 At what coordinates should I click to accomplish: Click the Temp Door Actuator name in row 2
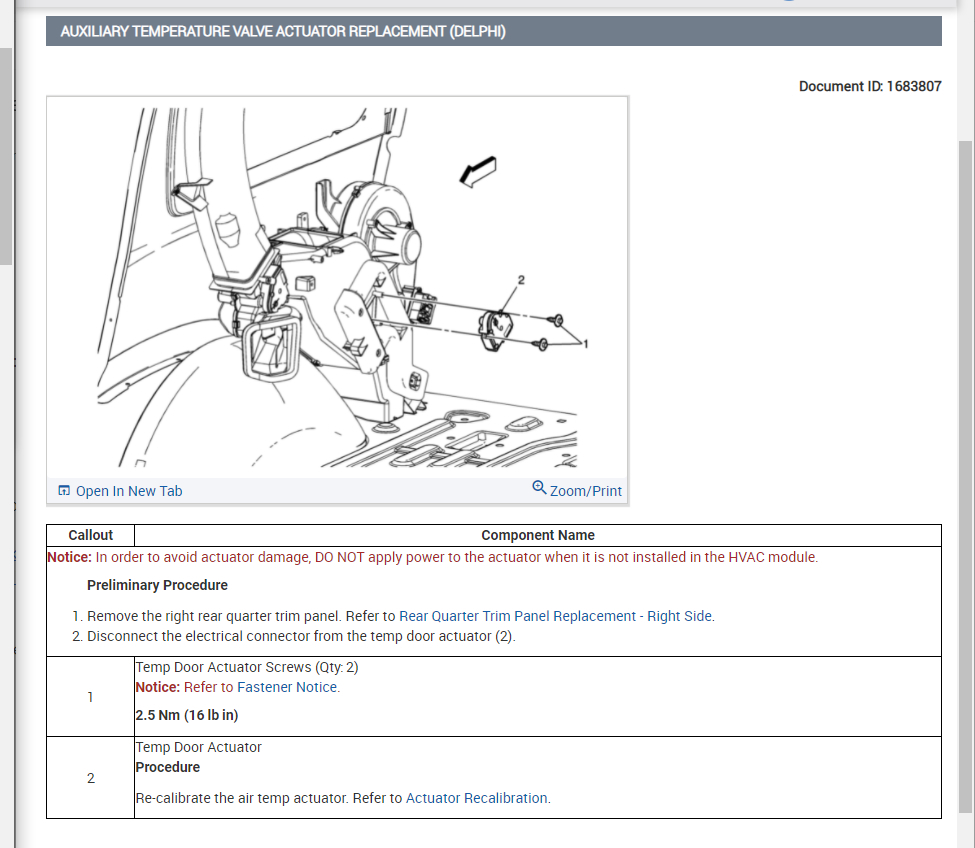tap(199, 747)
